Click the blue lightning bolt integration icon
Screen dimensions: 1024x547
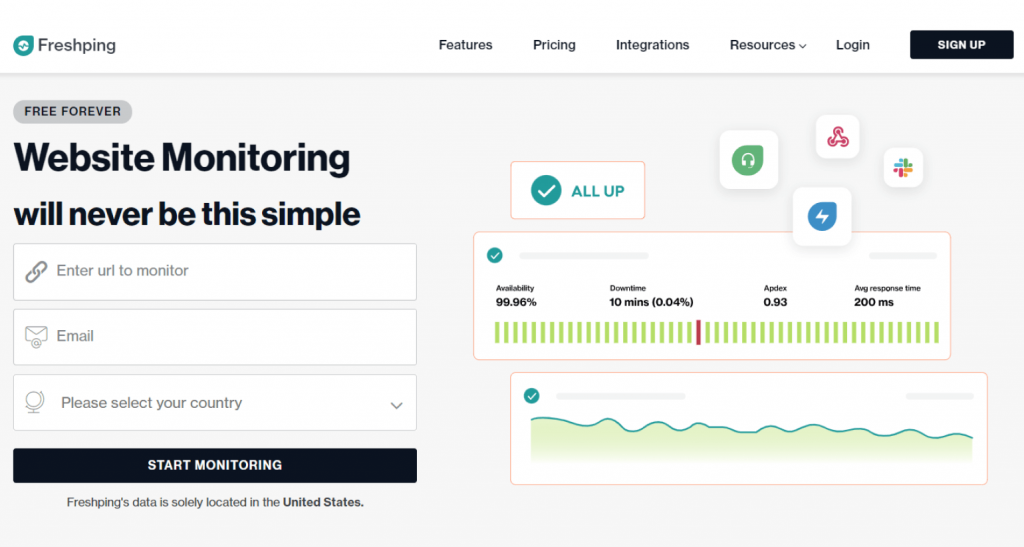coord(822,216)
